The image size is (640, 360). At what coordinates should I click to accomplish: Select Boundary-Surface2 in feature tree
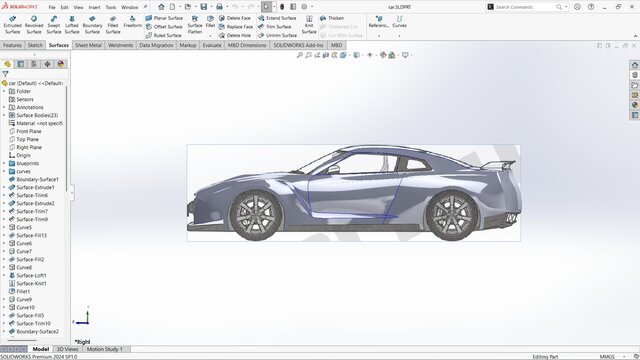(37, 331)
